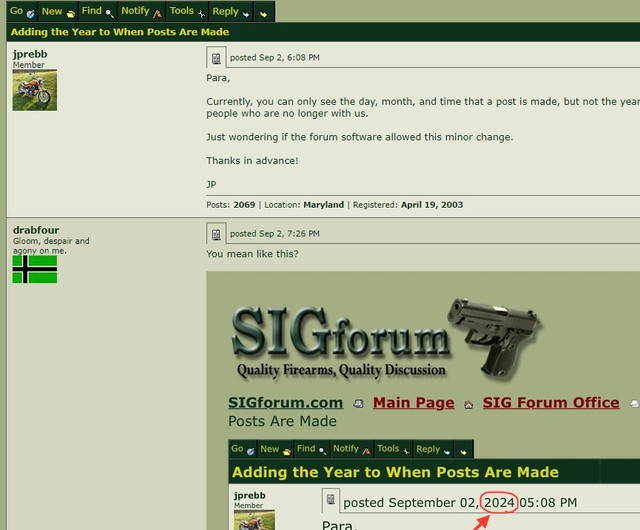Viewport: 640px width, 530px height.
Task: Click the icon next to SIGforum.com link
Action: 358,404
